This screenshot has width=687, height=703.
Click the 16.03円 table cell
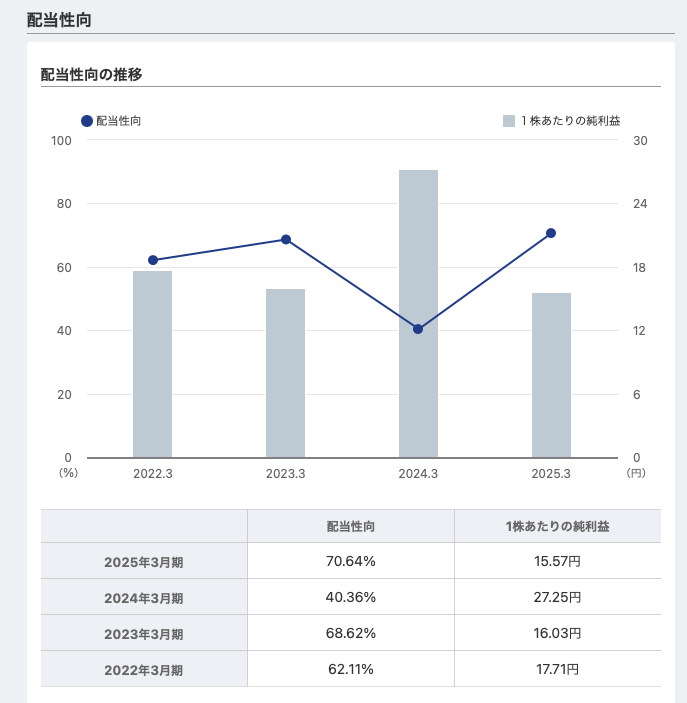[557, 634]
